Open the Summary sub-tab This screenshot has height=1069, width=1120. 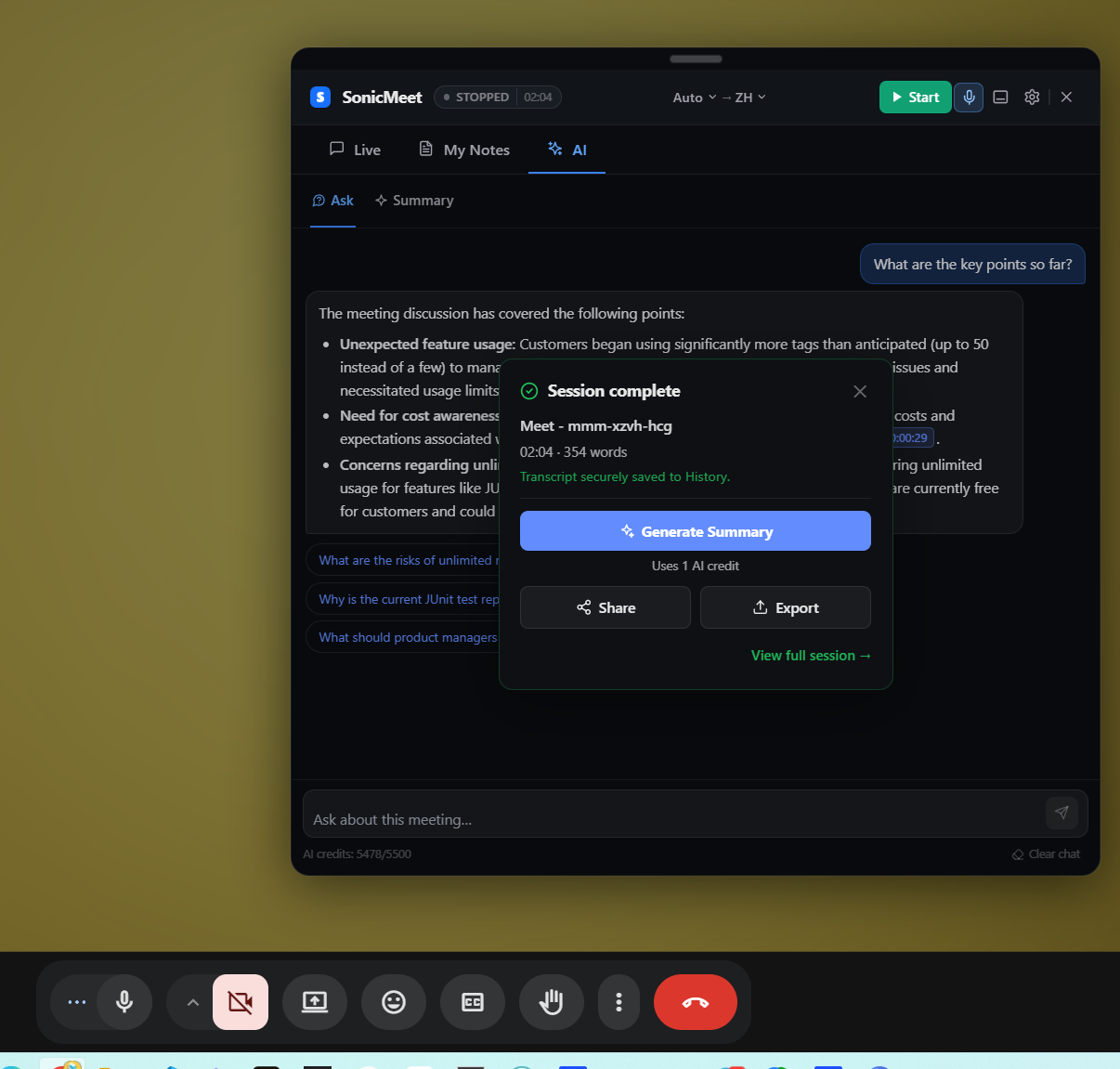tap(414, 201)
